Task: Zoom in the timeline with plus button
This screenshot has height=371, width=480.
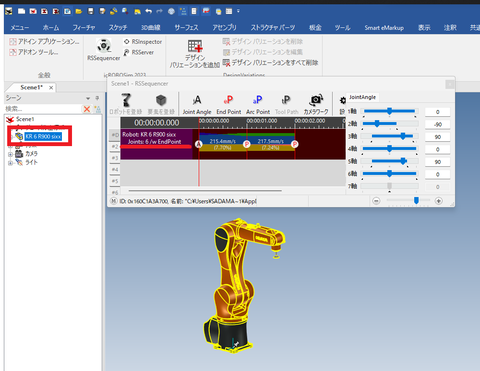Action: coord(438,201)
